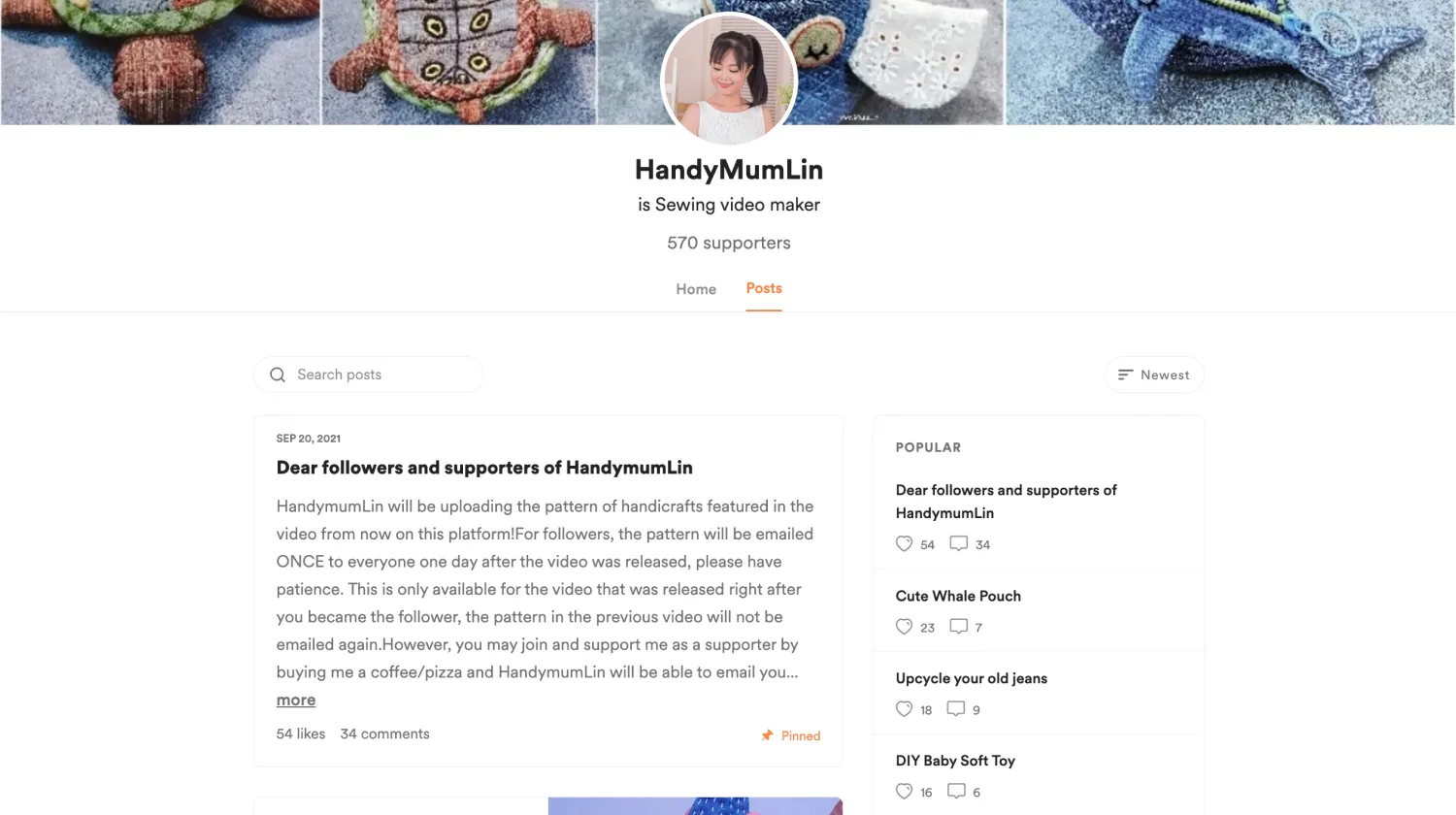Click the heart icon under Cute Whale Pouch
The image size is (1456, 815).
[x=904, y=627]
